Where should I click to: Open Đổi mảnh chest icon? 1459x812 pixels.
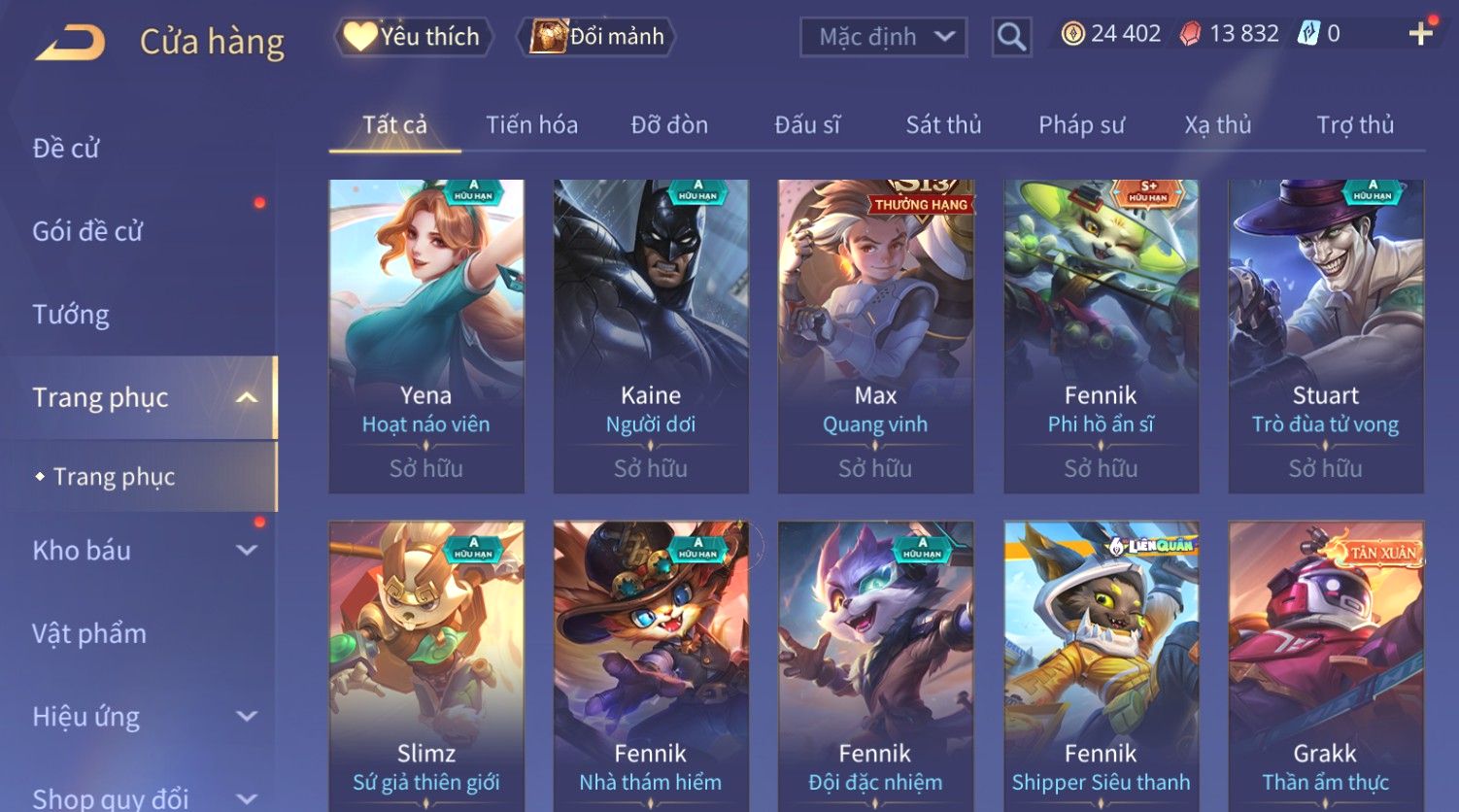coord(549,37)
